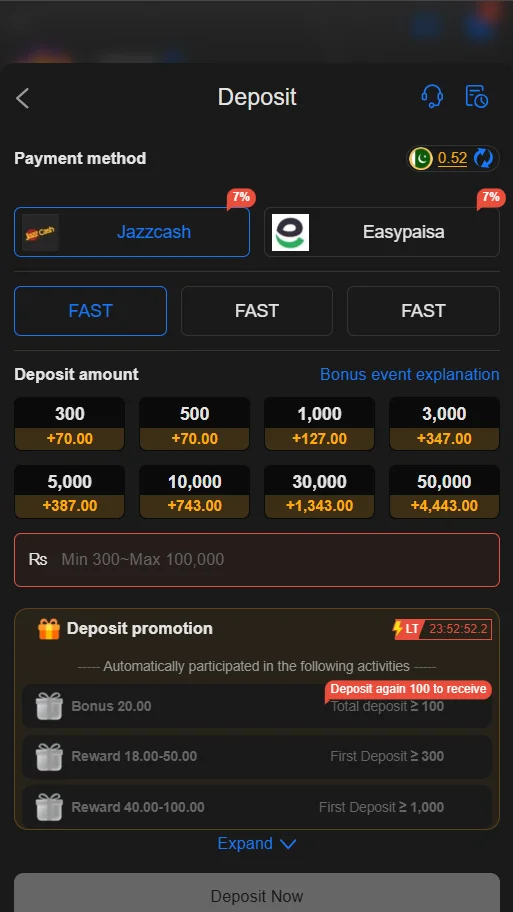Pick the 50,000 deposit amount tile
Screen dimensions: 513x912
click(x=444, y=491)
